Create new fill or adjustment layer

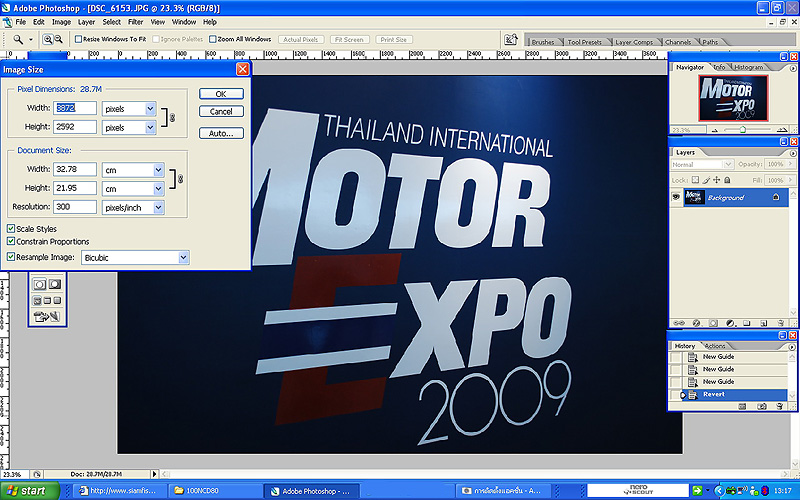pos(730,323)
